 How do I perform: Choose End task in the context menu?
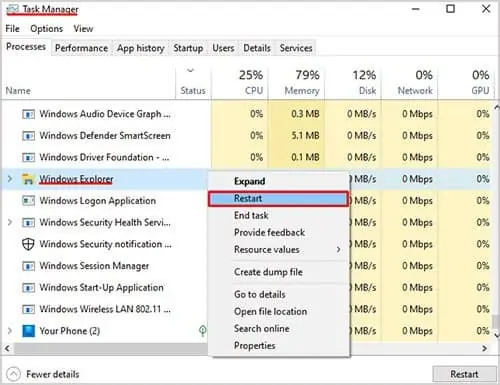279,215
